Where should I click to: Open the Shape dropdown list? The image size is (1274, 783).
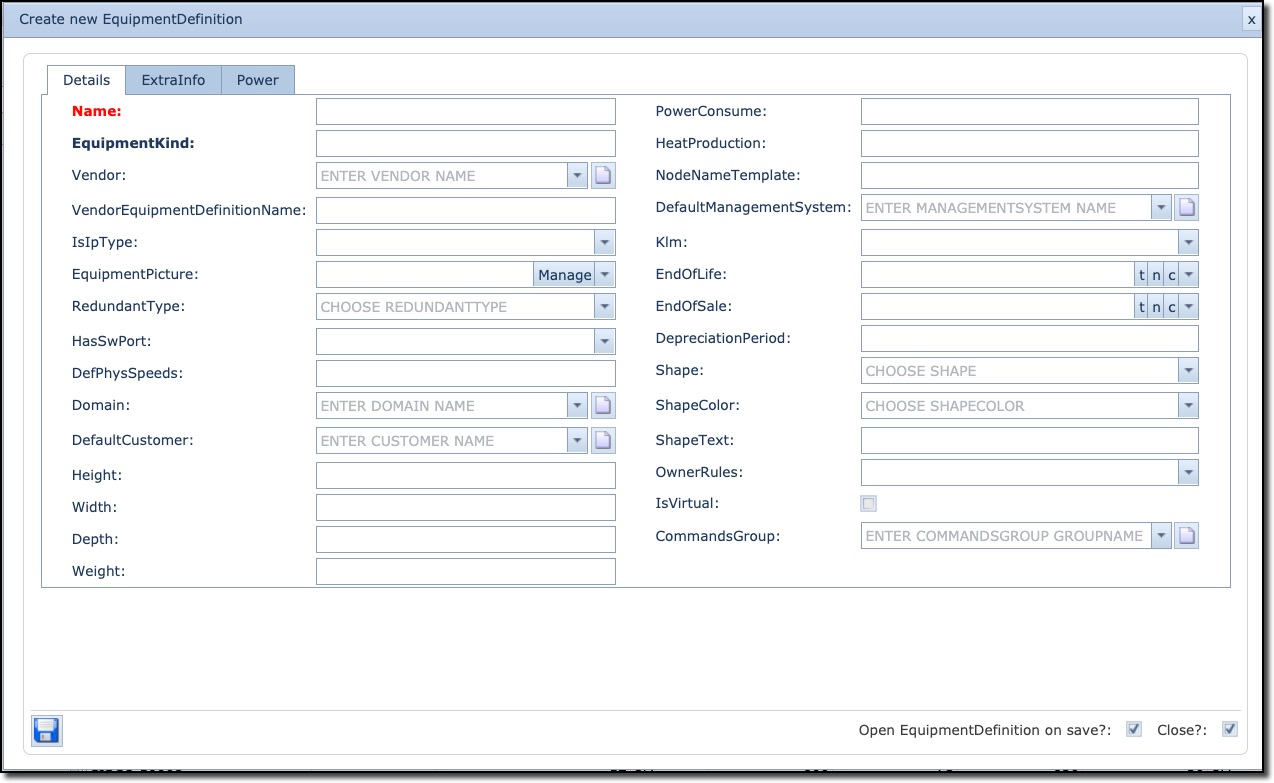(x=1187, y=371)
